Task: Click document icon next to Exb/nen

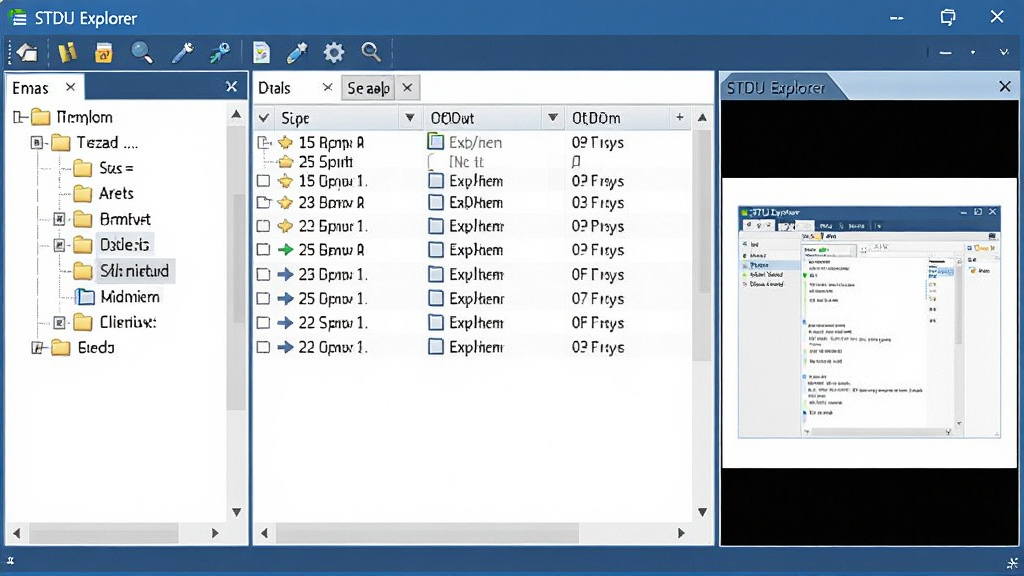Action: (x=436, y=142)
